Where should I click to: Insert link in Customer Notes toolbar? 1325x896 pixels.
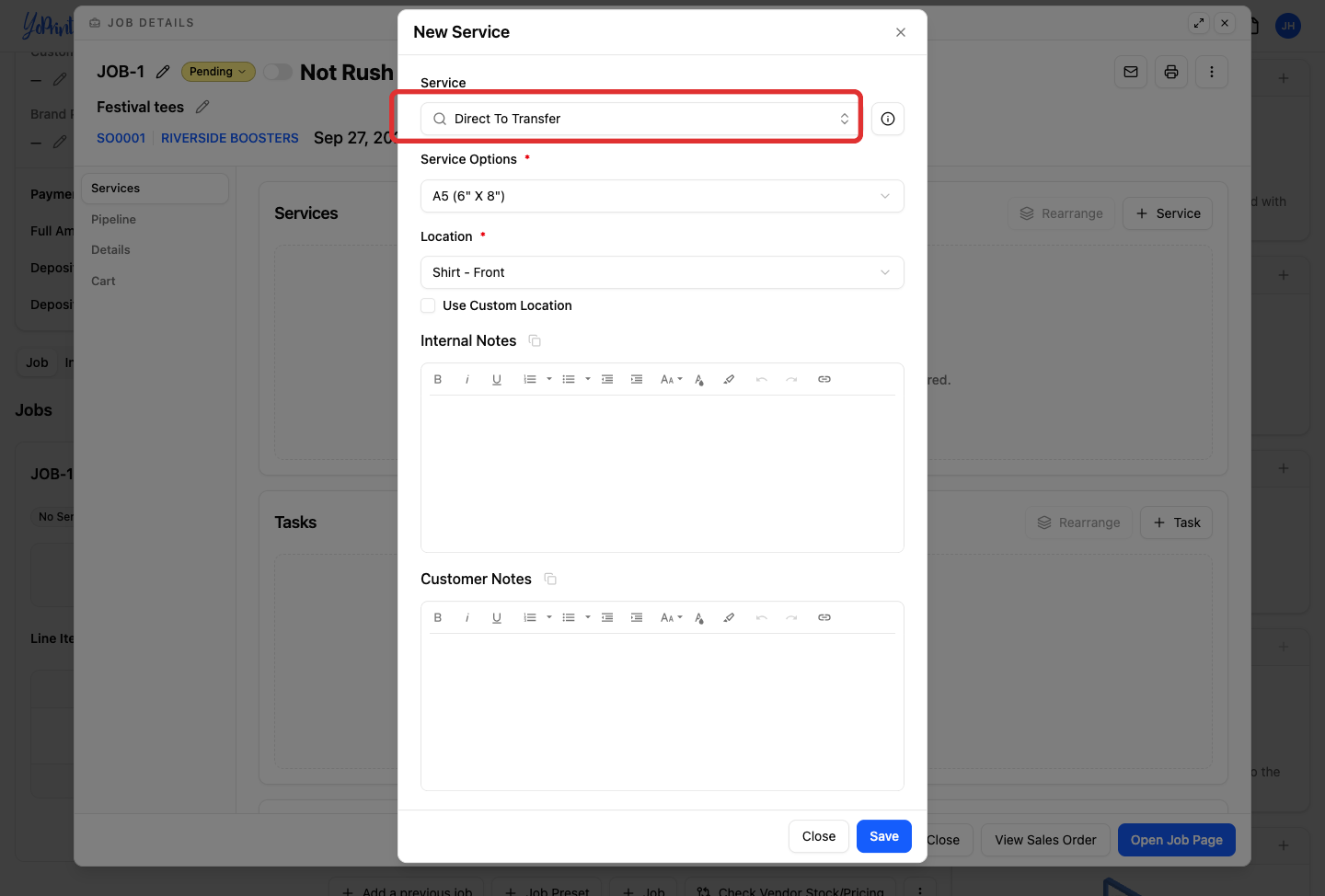[x=824, y=617]
